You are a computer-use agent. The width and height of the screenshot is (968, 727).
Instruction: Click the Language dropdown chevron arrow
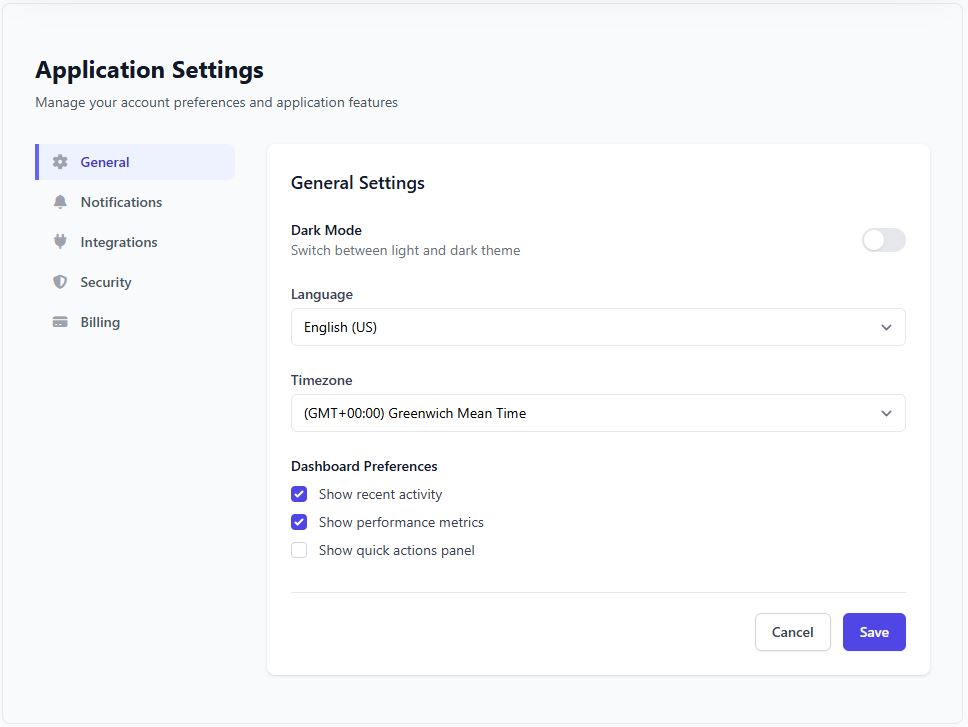click(x=886, y=326)
